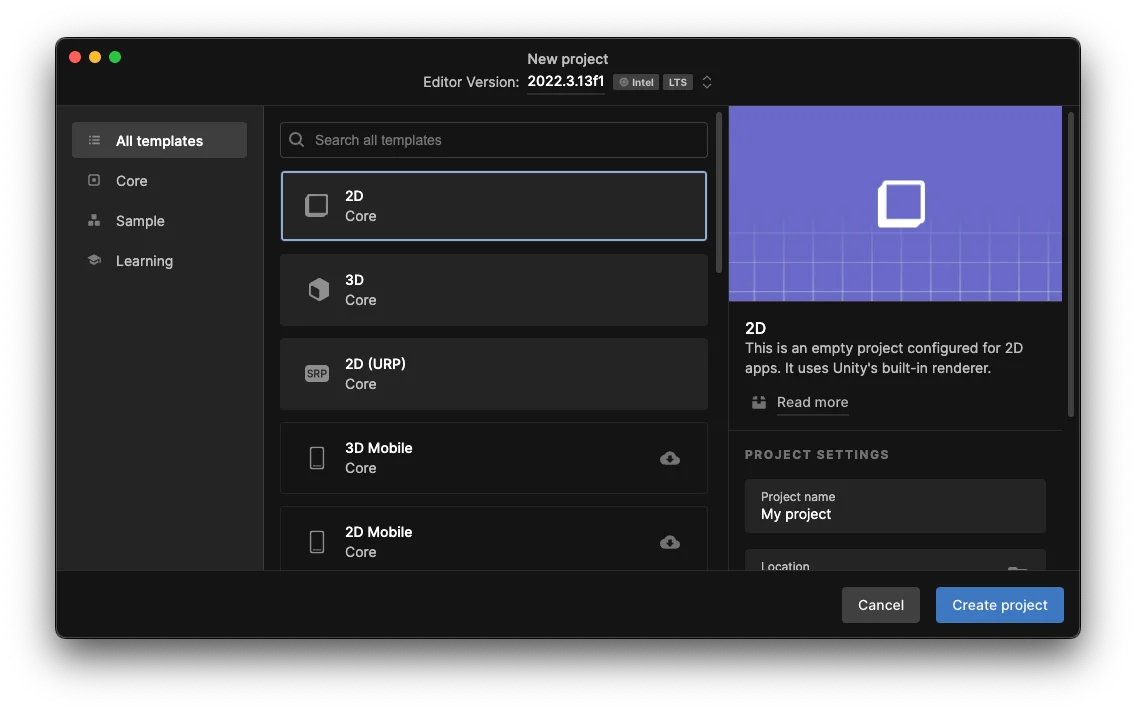
Task: Switch to the Core templates category
Action: [131, 181]
